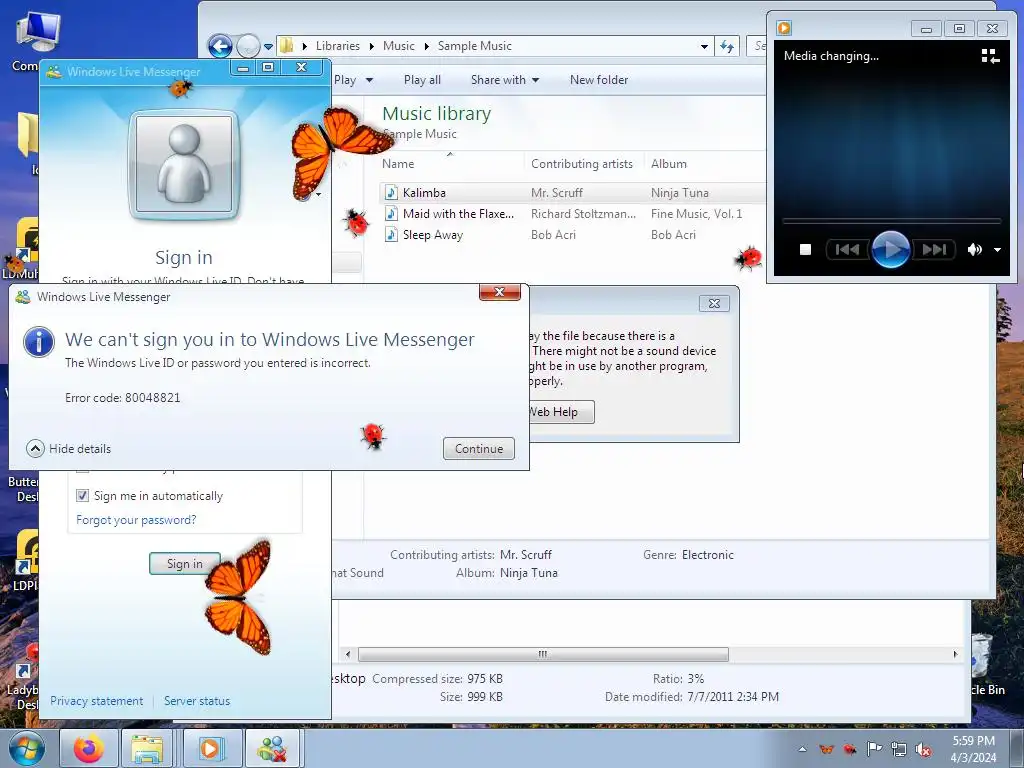Close the playback error dialog

click(x=714, y=303)
